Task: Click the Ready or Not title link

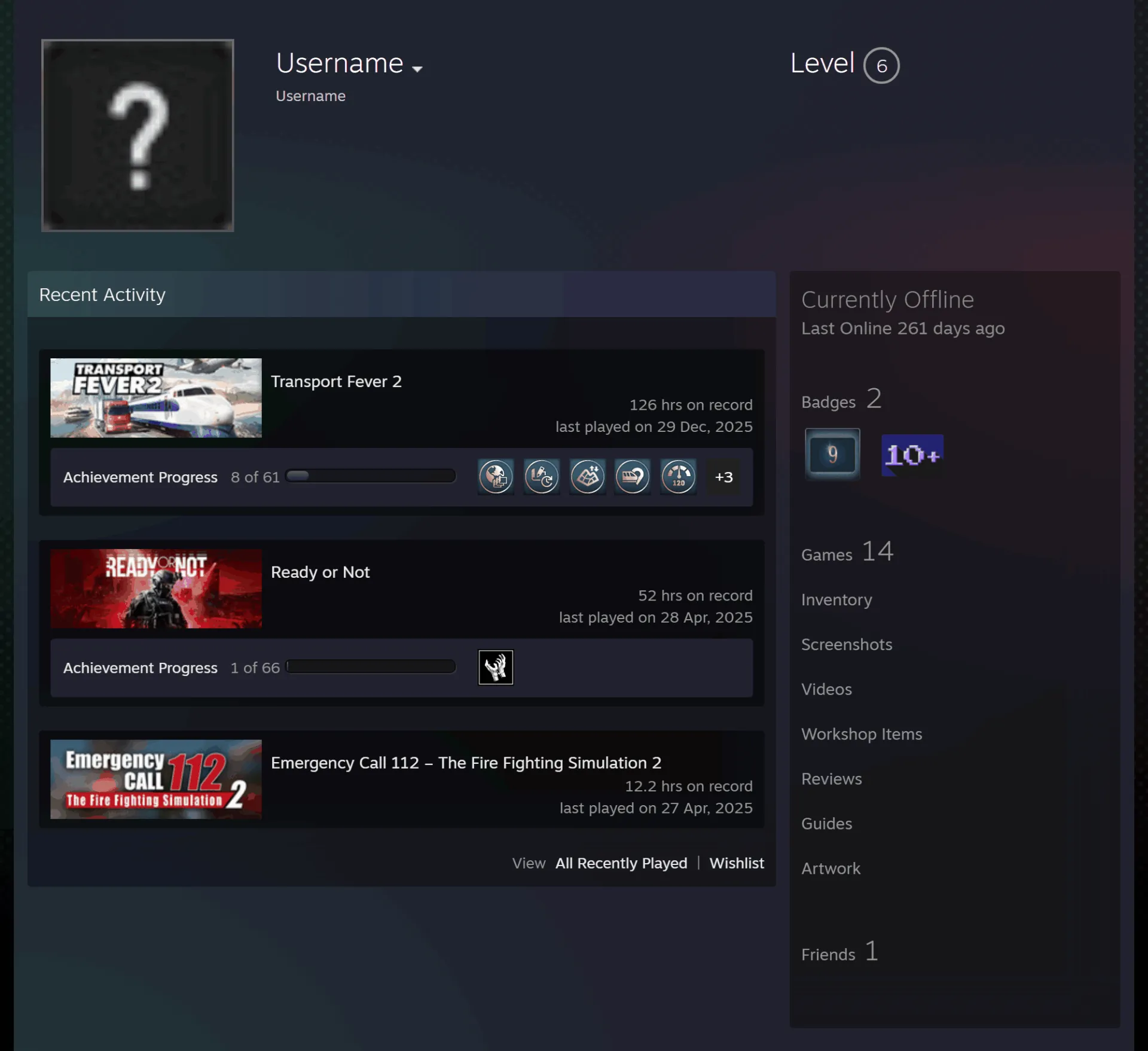Action: (320, 572)
